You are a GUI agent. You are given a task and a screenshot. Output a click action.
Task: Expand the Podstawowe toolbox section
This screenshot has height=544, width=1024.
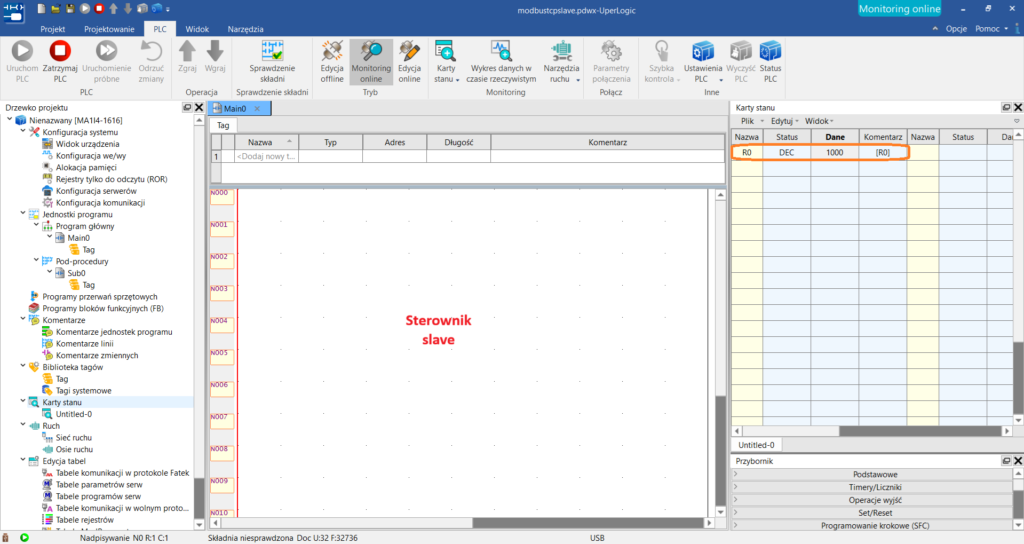874,475
